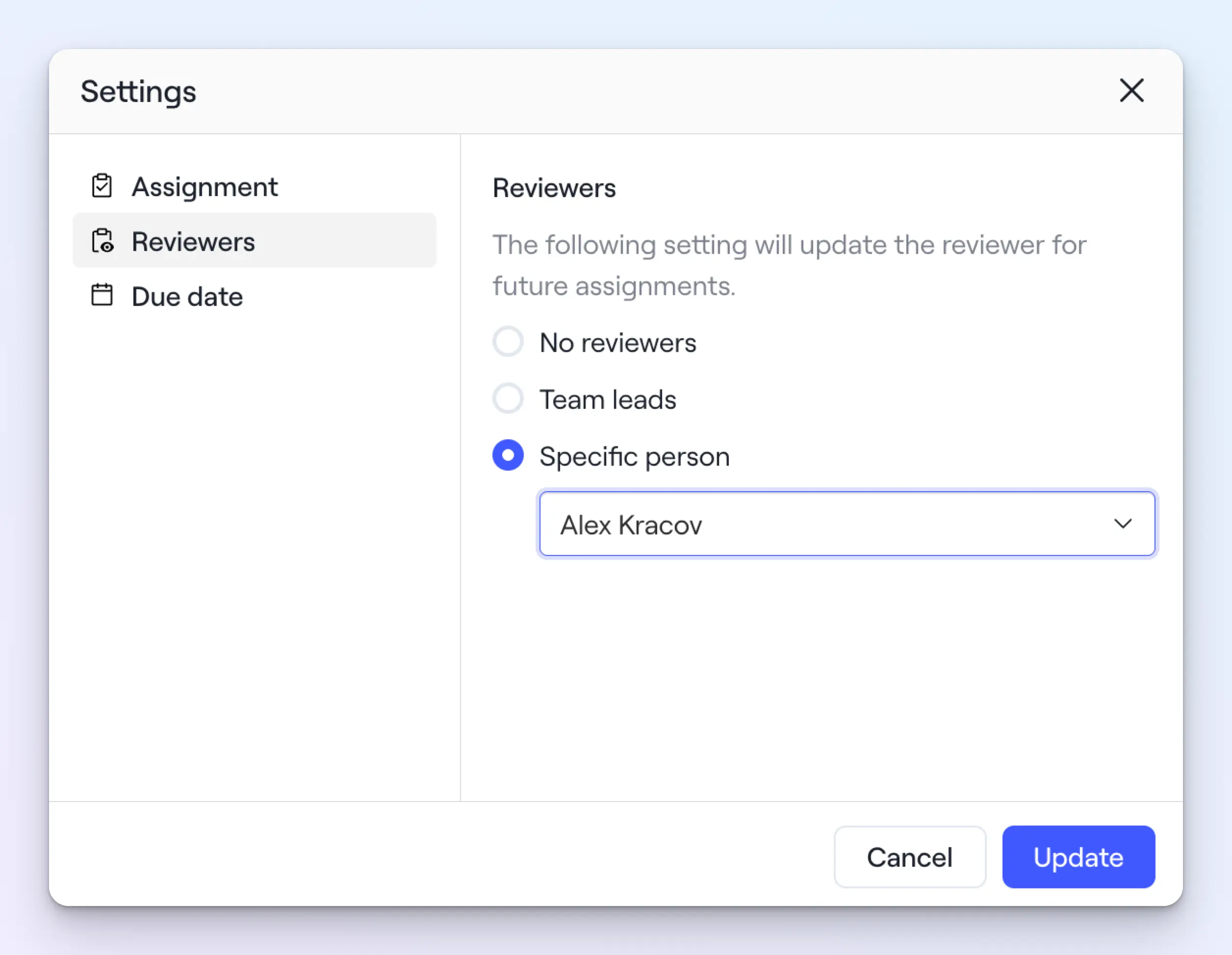
Task: Click the 'Specific person' option label
Action: tap(634, 456)
